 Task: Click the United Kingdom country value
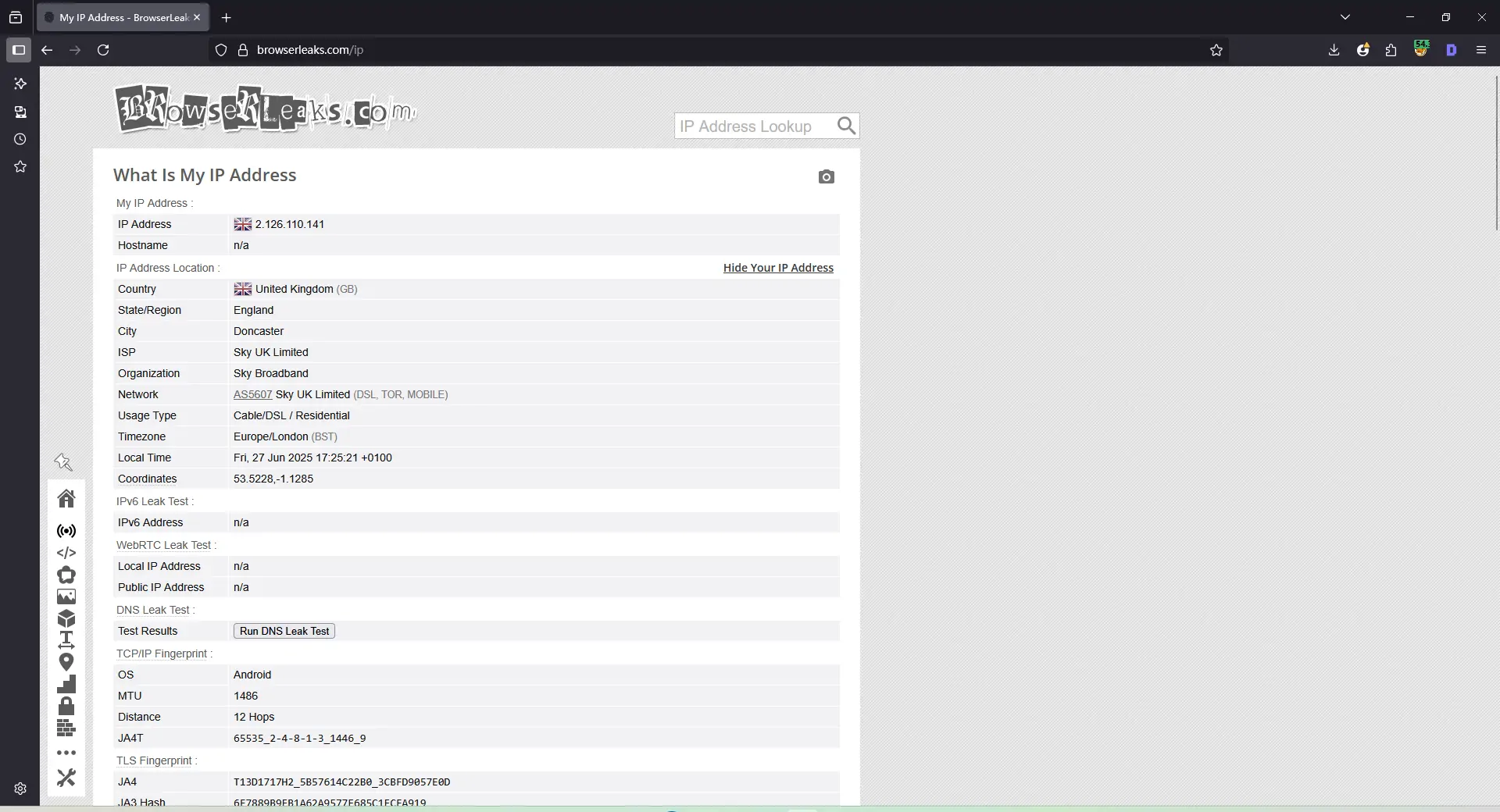tap(295, 289)
